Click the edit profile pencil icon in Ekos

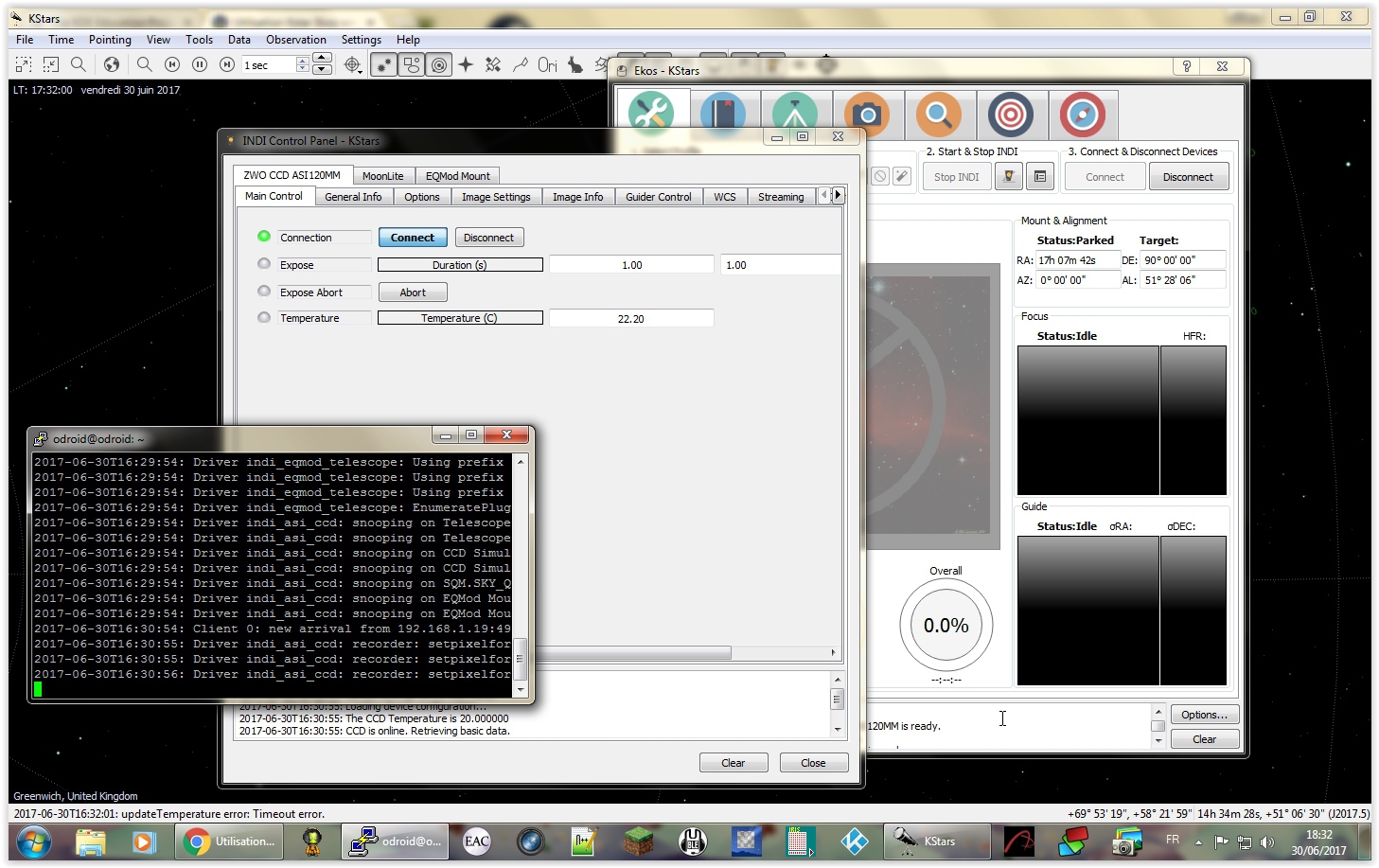(902, 176)
